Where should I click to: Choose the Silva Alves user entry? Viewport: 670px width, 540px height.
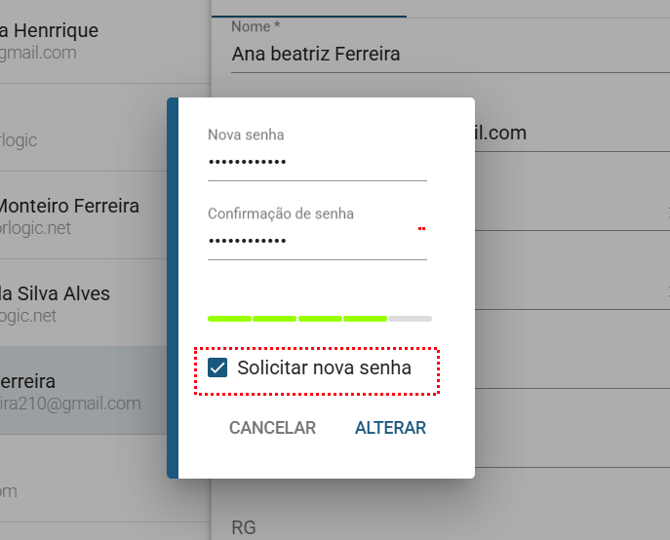pos(60,304)
